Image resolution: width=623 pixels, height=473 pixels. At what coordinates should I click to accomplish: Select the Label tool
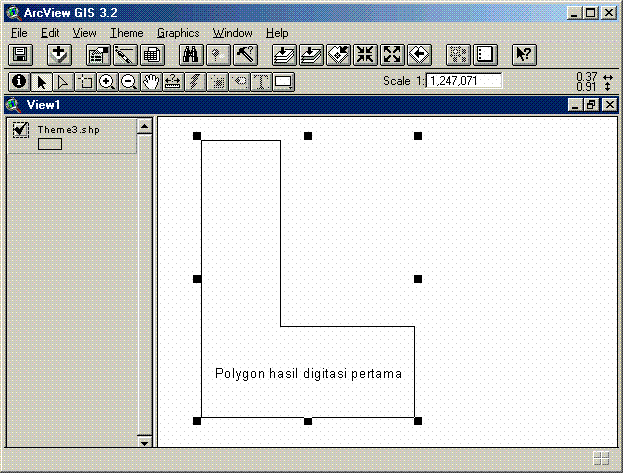point(239,82)
